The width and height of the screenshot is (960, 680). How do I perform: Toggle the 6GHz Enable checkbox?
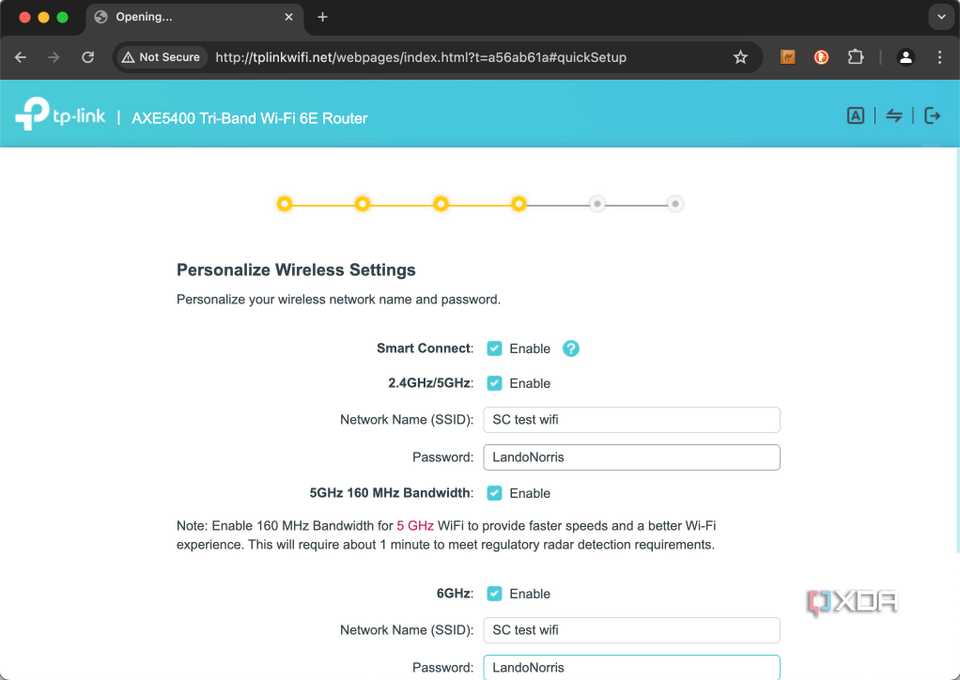pos(494,593)
